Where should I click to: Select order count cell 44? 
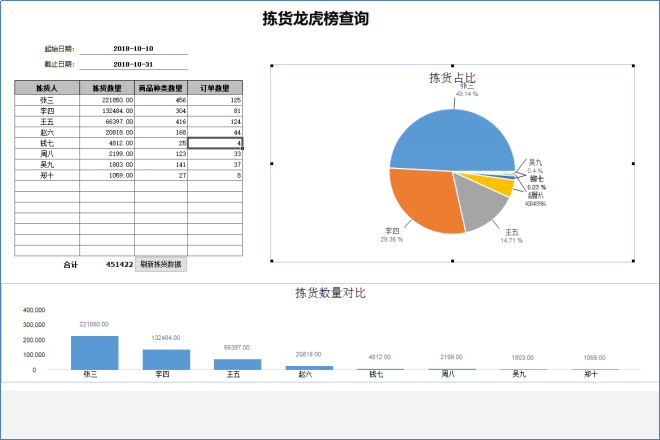point(215,132)
